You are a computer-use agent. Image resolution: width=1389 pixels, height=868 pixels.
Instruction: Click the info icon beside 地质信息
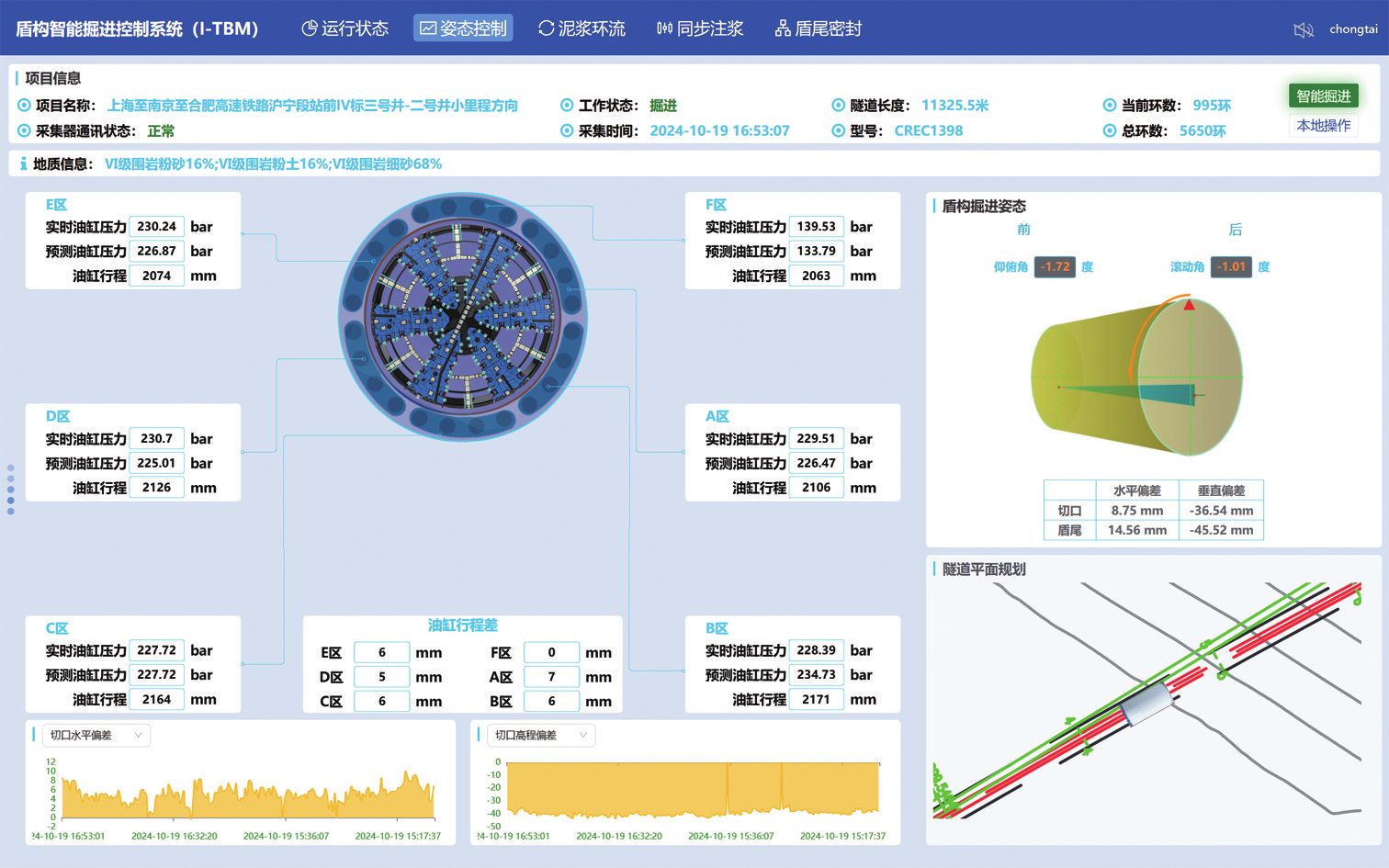pyautogui.click(x=23, y=164)
